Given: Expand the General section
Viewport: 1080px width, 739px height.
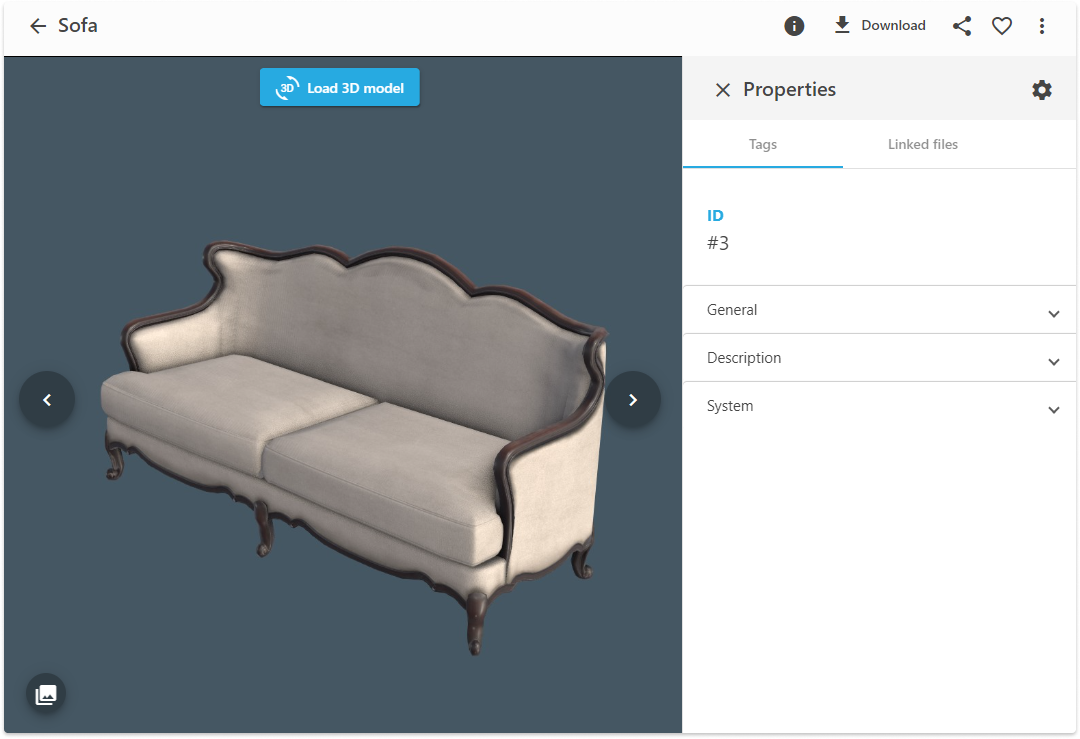Looking at the screenshot, I should click(x=879, y=311).
